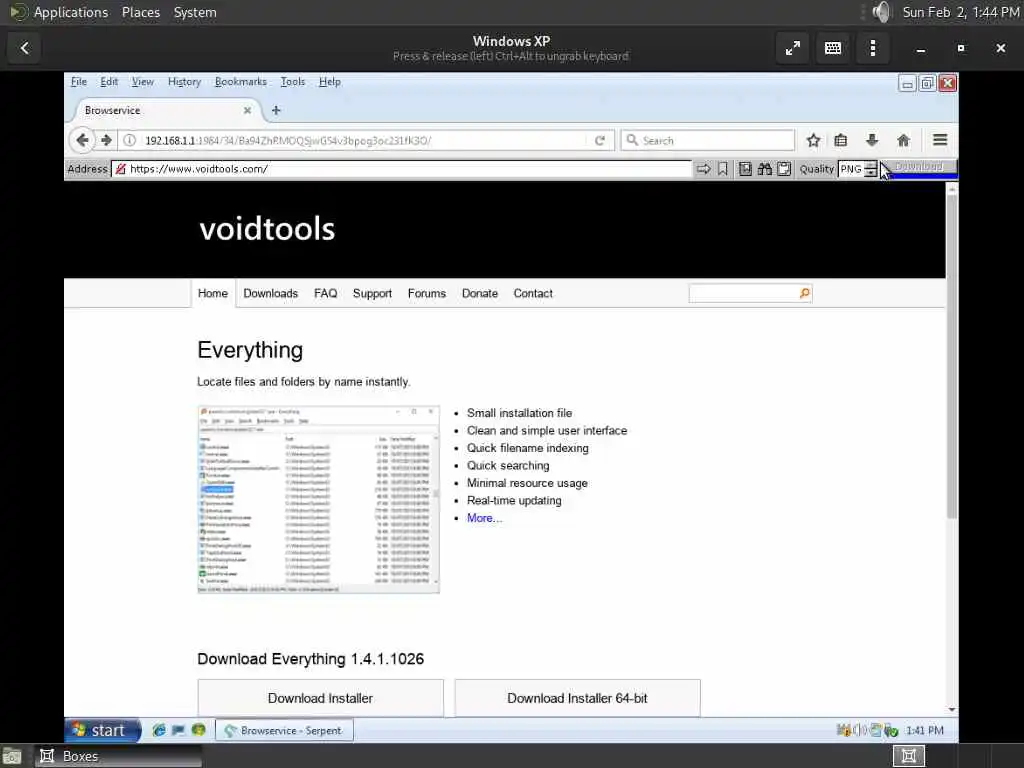Click the Browservice bookmark ribbon icon
The image size is (1024, 768).
pos(723,169)
